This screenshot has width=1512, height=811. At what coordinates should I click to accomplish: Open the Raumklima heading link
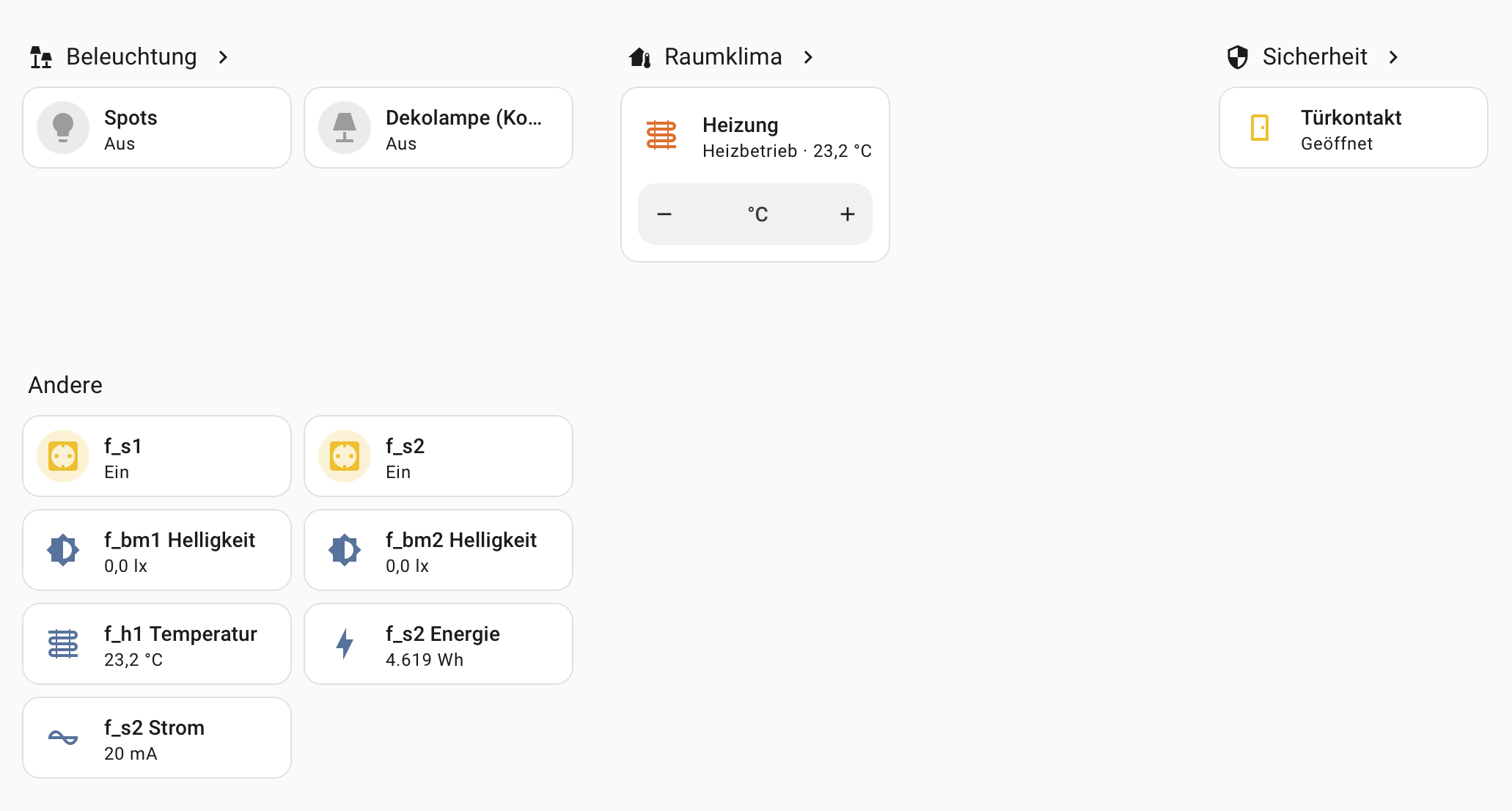point(723,57)
